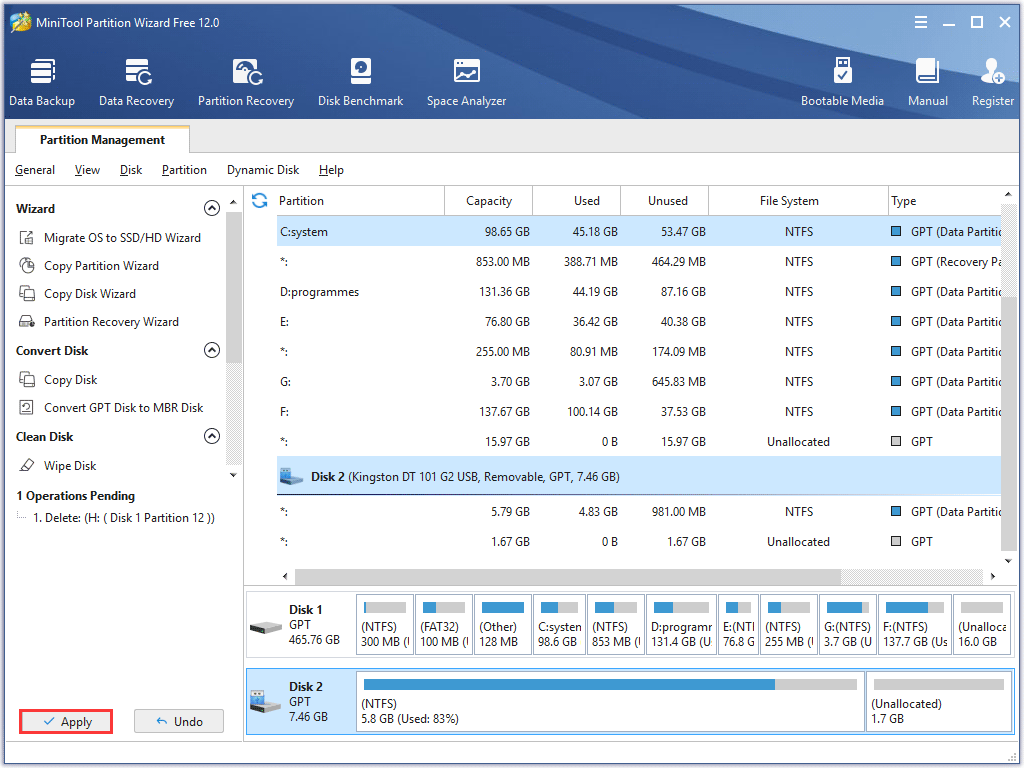The image size is (1024, 768).
Task: Create Bootable Media
Action: tap(843, 80)
